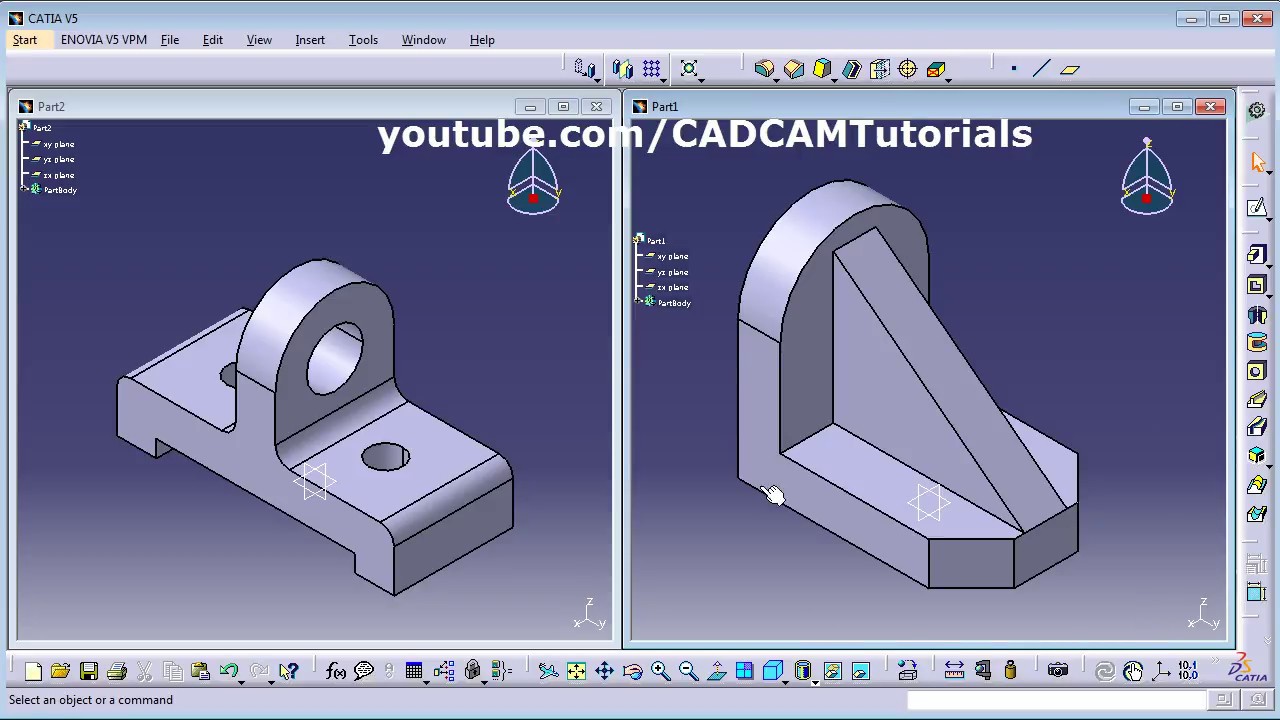Click the Capture camera icon

point(1058,671)
